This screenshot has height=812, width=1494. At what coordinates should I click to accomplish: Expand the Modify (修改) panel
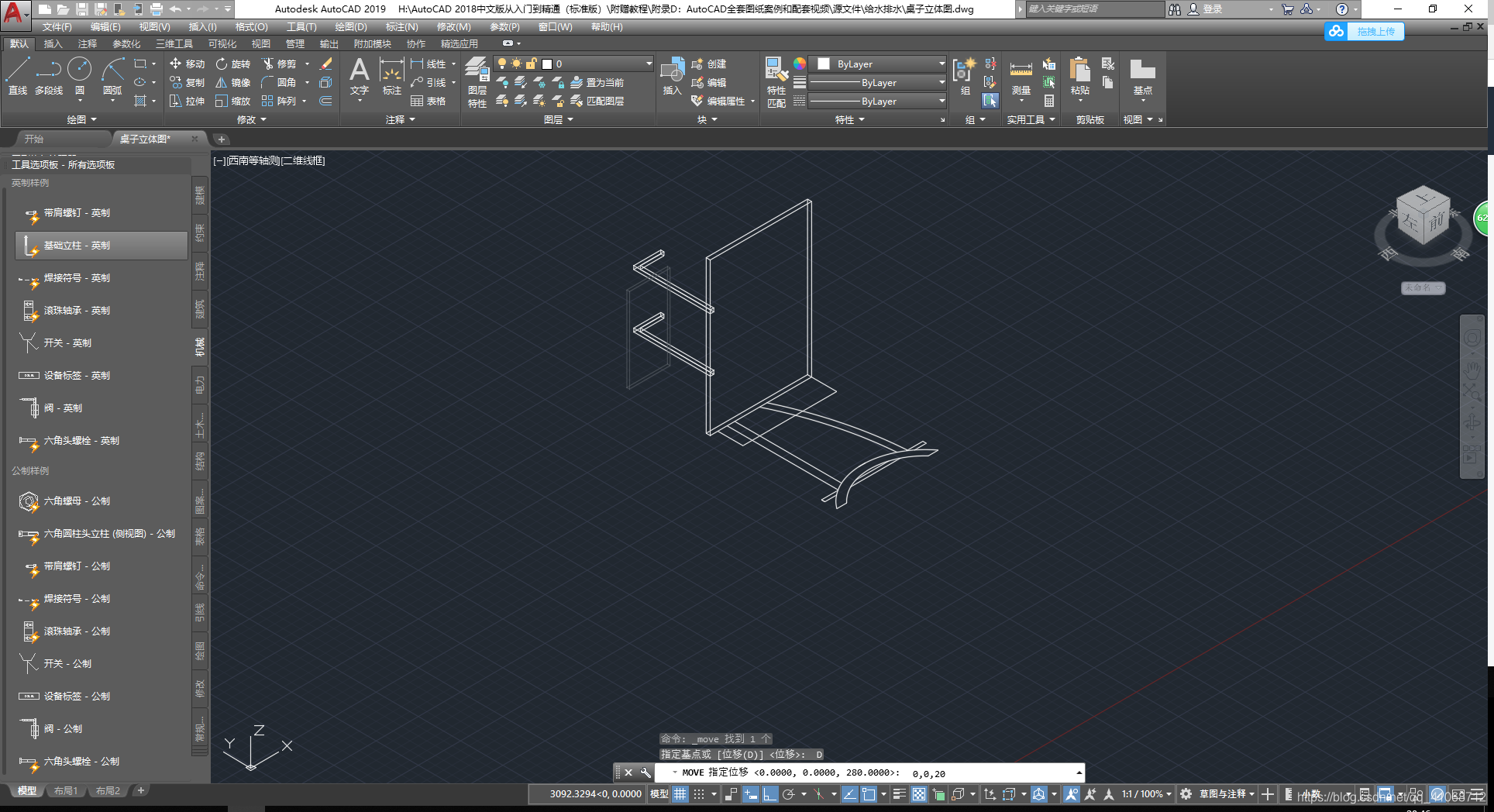pyautogui.click(x=252, y=119)
